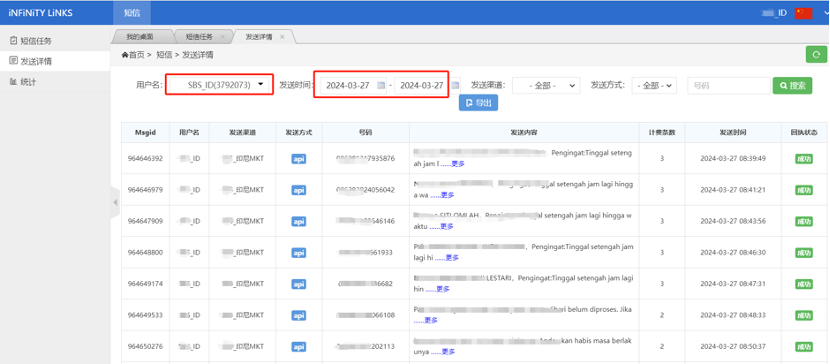The width and height of the screenshot is (830, 364).
Task: Click the China flag language icon
Action: (x=804, y=13)
